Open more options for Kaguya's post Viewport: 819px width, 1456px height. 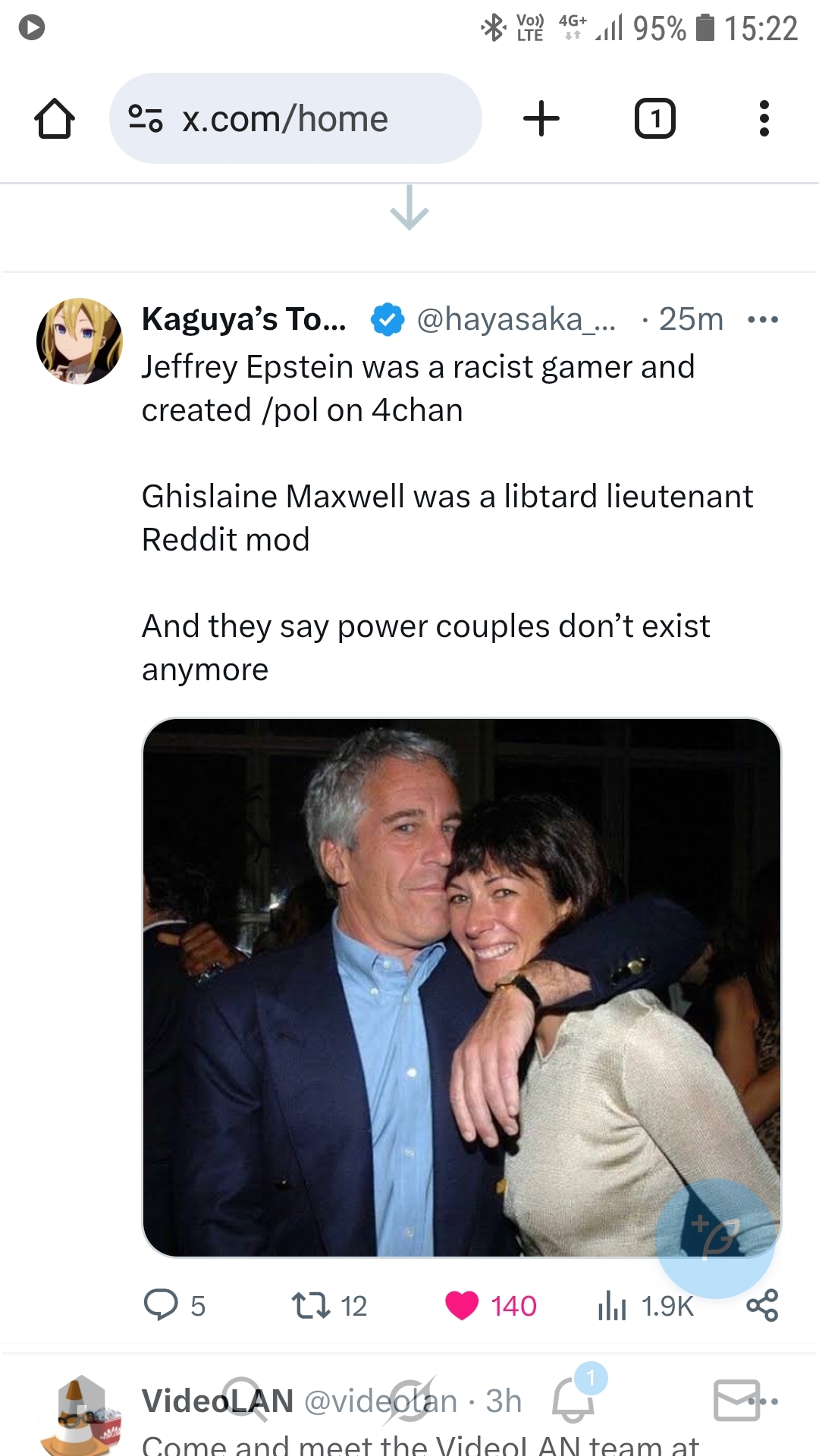[763, 319]
